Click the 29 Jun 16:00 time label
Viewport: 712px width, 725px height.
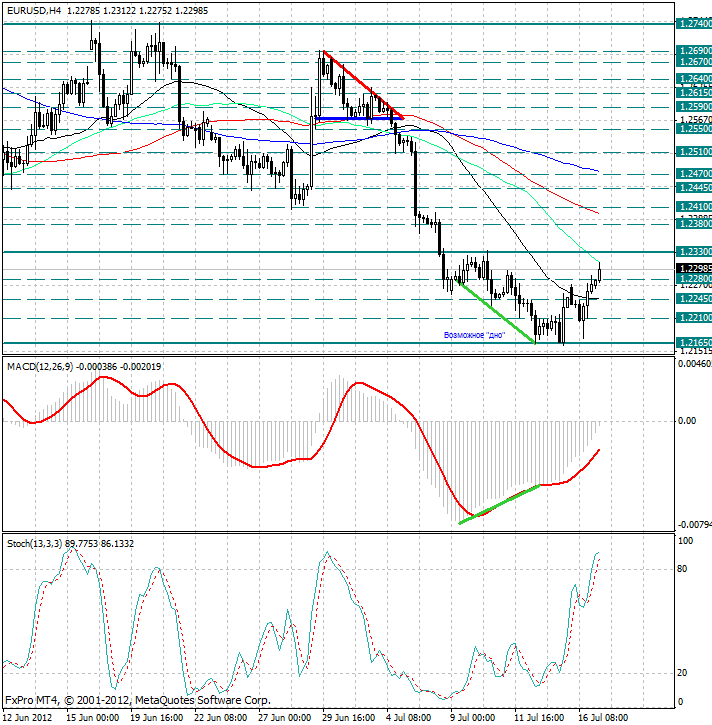point(349,718)
